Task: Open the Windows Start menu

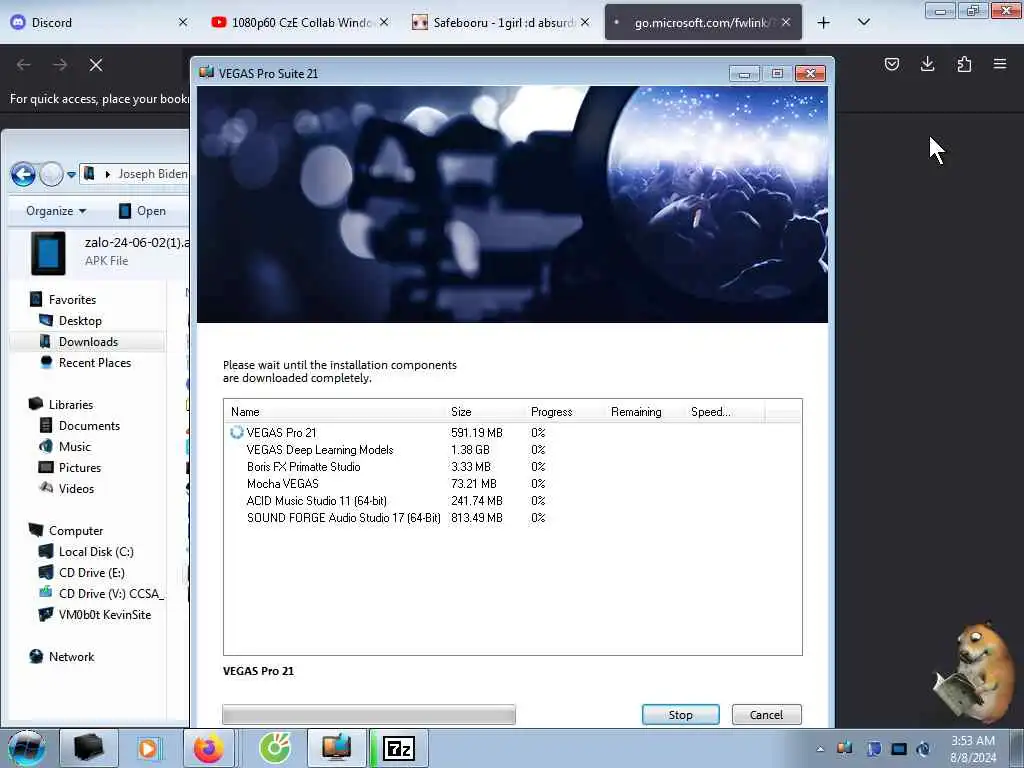Action: 26,748
